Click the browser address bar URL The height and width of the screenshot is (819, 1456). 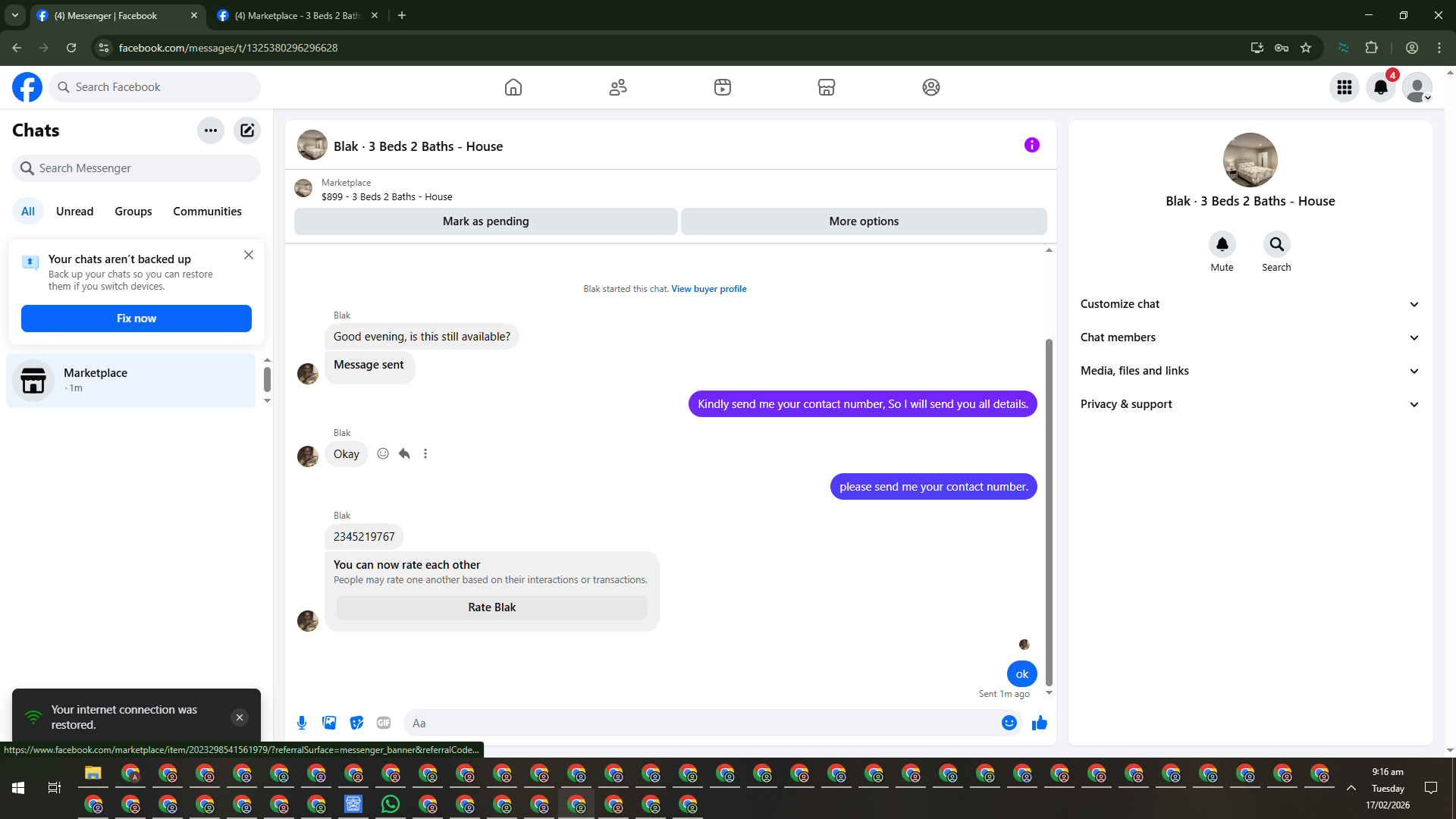pyautogui.click(x=228, y=48)
